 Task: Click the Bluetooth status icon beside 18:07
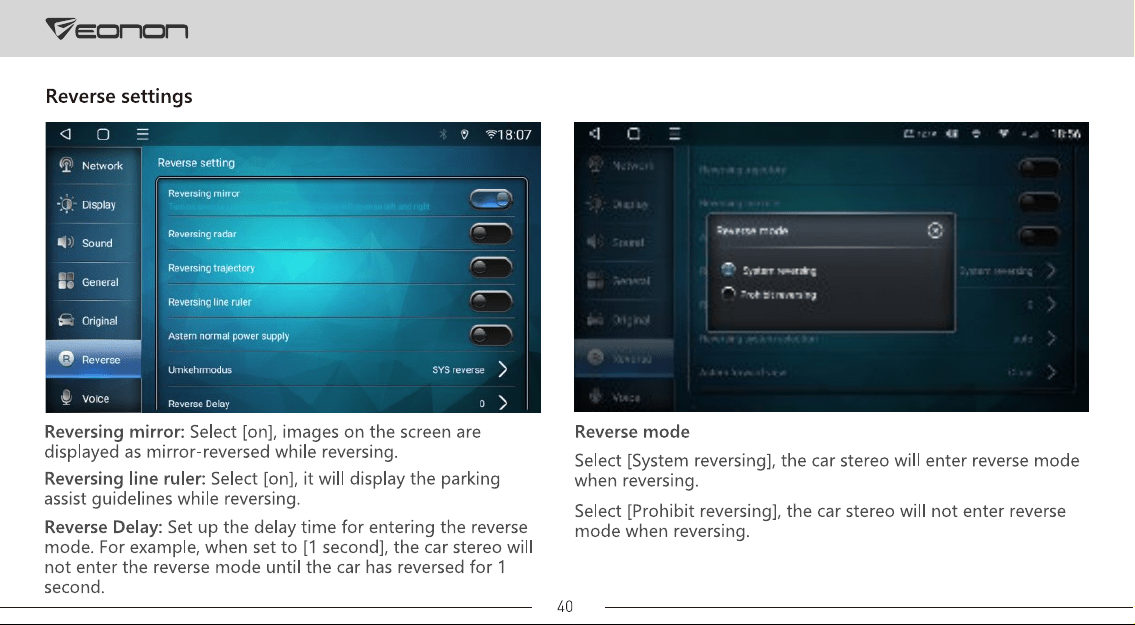[443, 134]
